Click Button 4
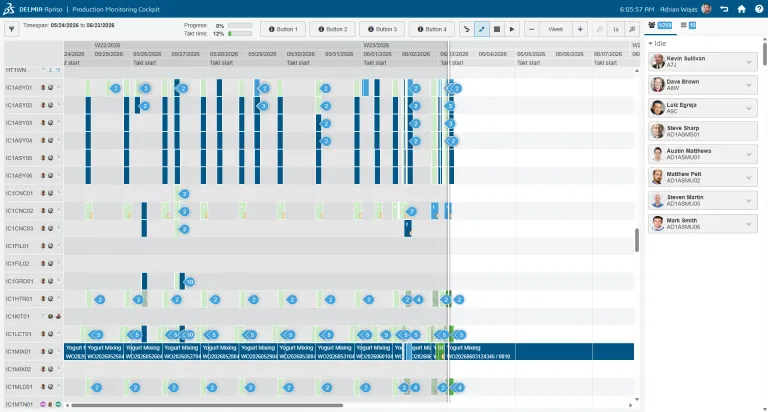Viewport: 768px width, 412px height. coord(432,29)
